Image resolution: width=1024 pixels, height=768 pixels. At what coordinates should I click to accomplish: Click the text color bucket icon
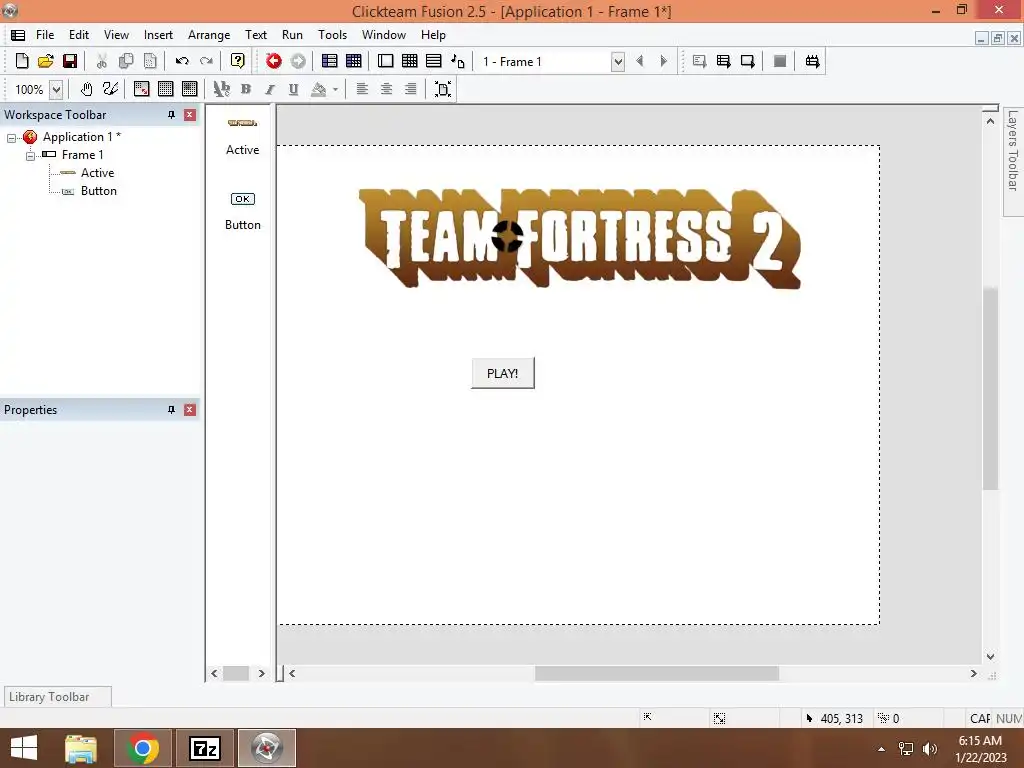(x=319, y=89)
